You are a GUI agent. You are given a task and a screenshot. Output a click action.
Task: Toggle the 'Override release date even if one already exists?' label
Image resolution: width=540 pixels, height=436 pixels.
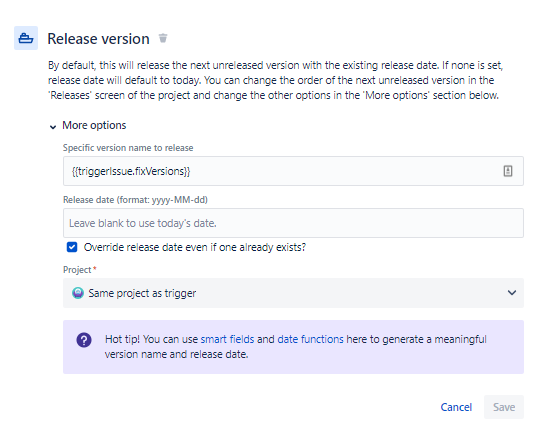click(x=195, y=247)
